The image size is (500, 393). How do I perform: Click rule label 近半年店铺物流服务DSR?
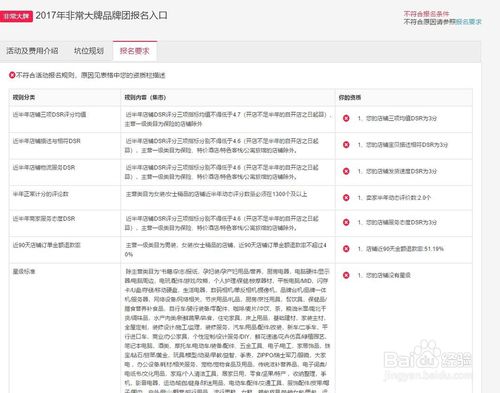click(44, 167)
